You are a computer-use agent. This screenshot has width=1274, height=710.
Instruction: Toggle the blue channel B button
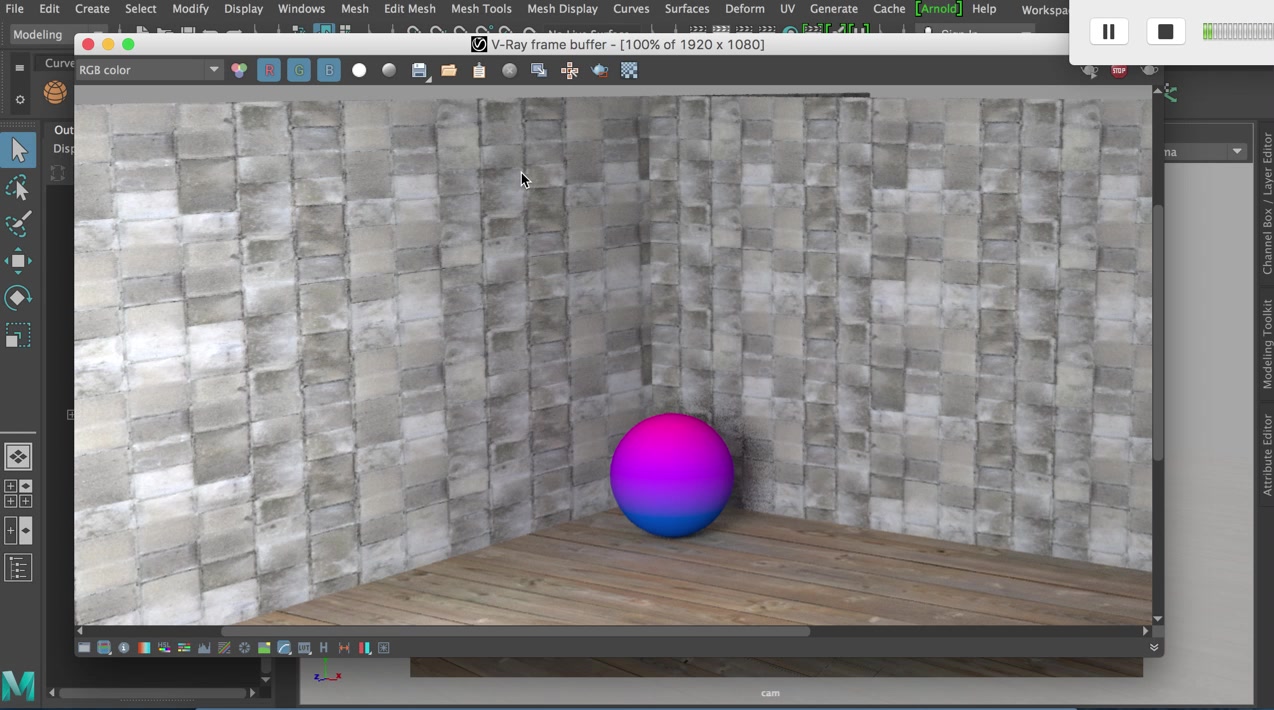pyautogui.click(x=329, y=70)
